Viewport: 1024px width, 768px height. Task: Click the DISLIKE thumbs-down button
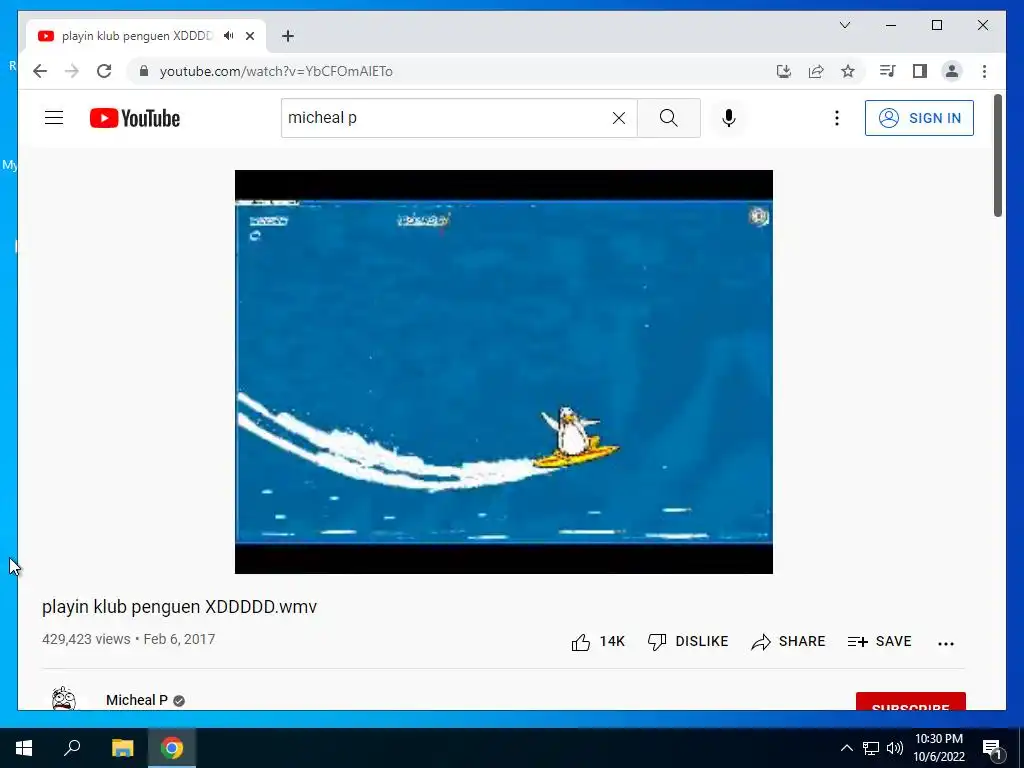688,642
